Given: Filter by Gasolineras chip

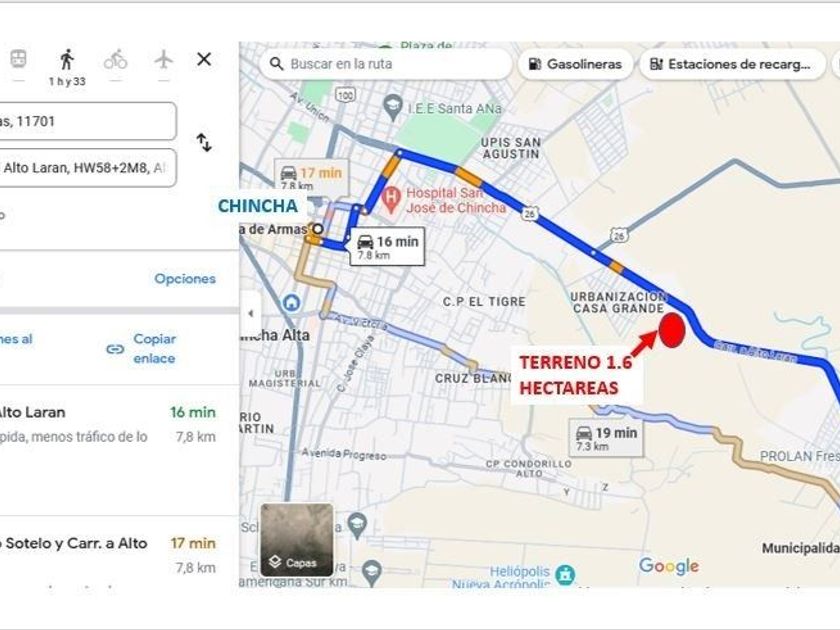Looking at the screenshot, I should [x=575, y=64].
